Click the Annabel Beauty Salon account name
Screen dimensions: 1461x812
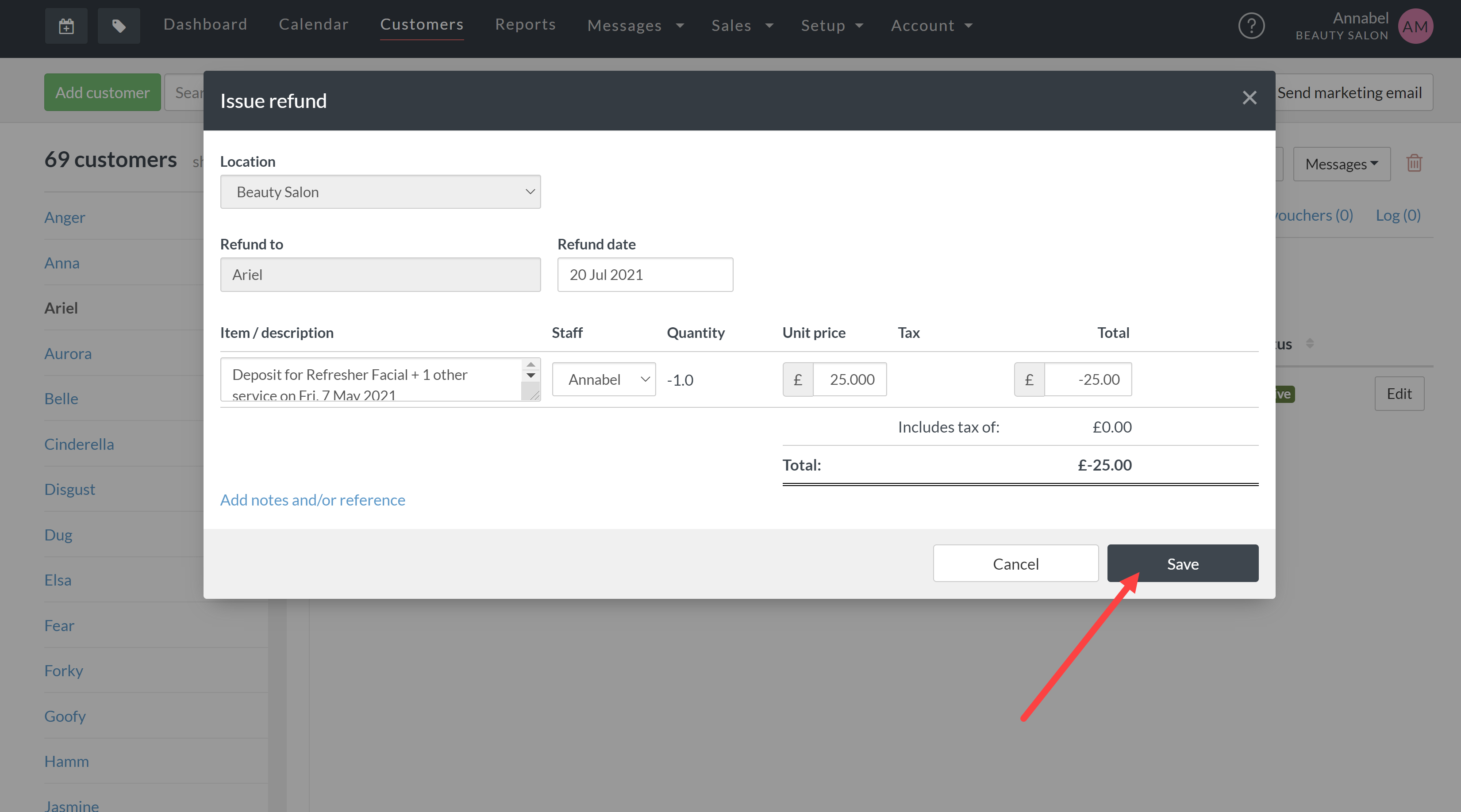click(1342, 26)
